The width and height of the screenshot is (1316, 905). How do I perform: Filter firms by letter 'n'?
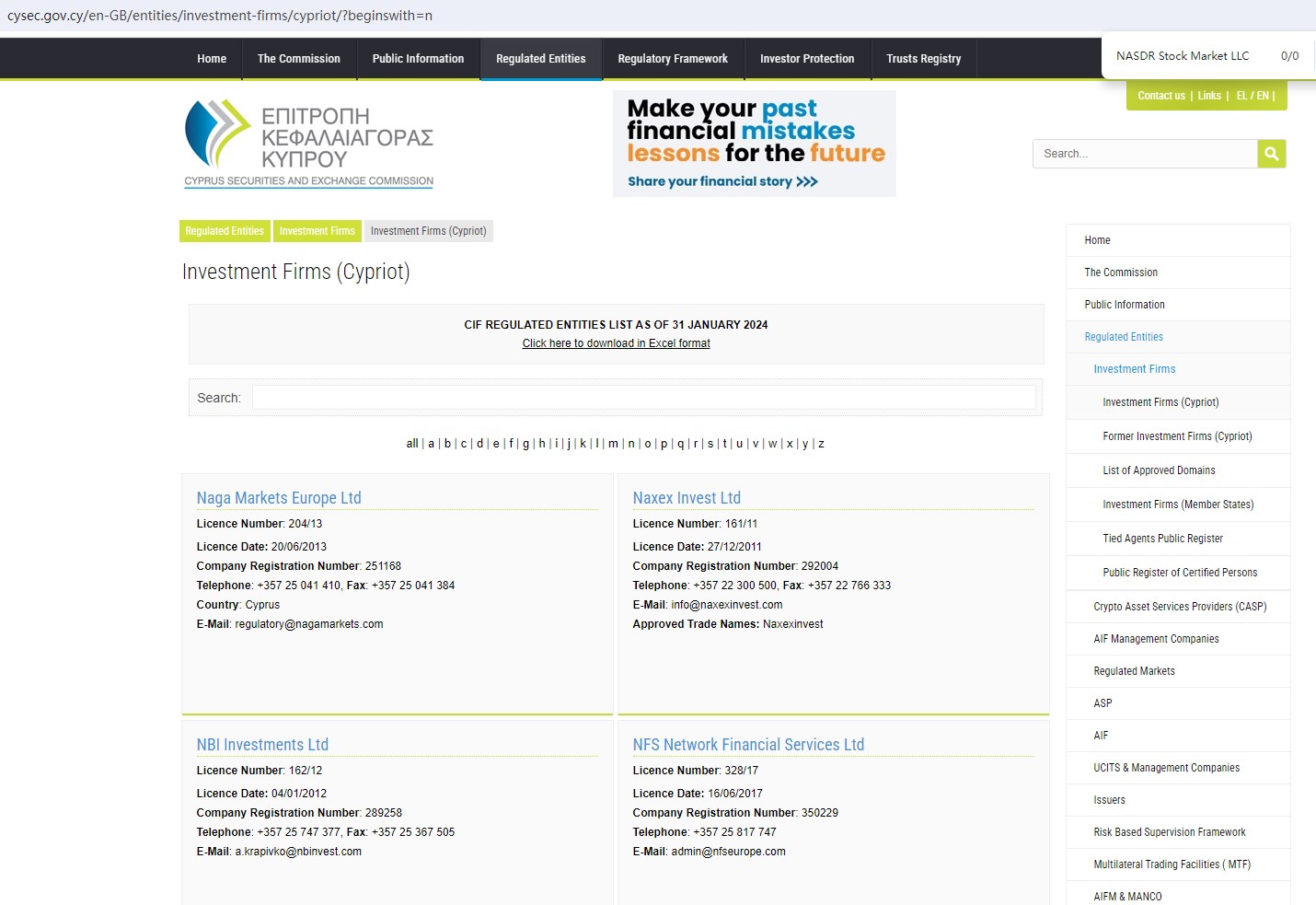[x=631, y=444]
